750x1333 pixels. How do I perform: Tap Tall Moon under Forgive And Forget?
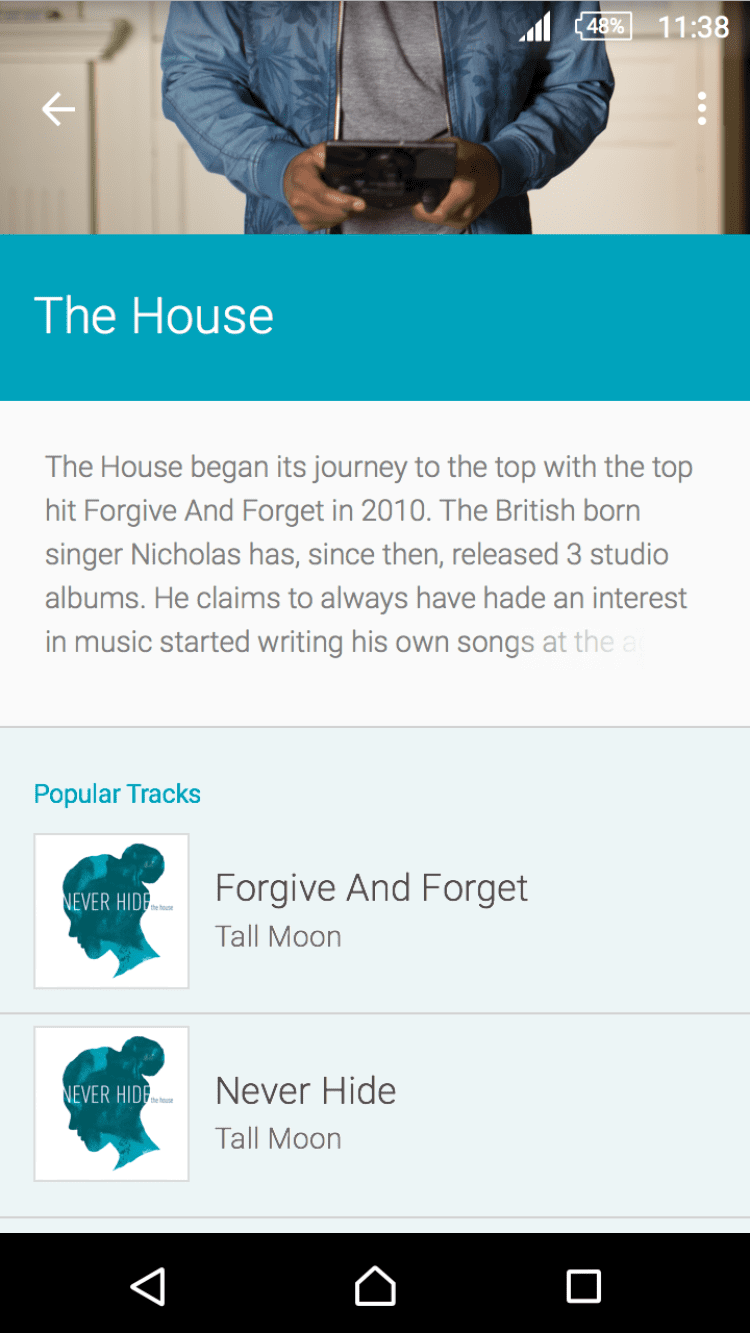[x=278, y=937]
